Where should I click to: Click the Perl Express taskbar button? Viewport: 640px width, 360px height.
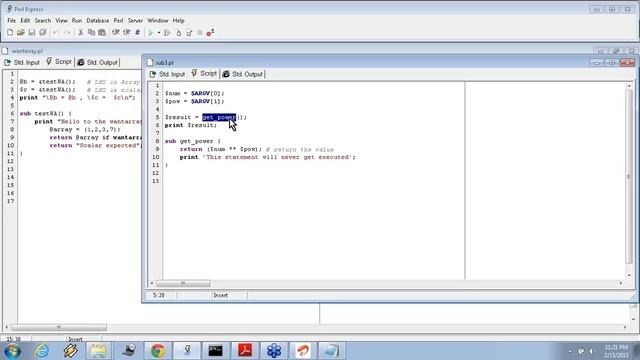coord(187,351)
